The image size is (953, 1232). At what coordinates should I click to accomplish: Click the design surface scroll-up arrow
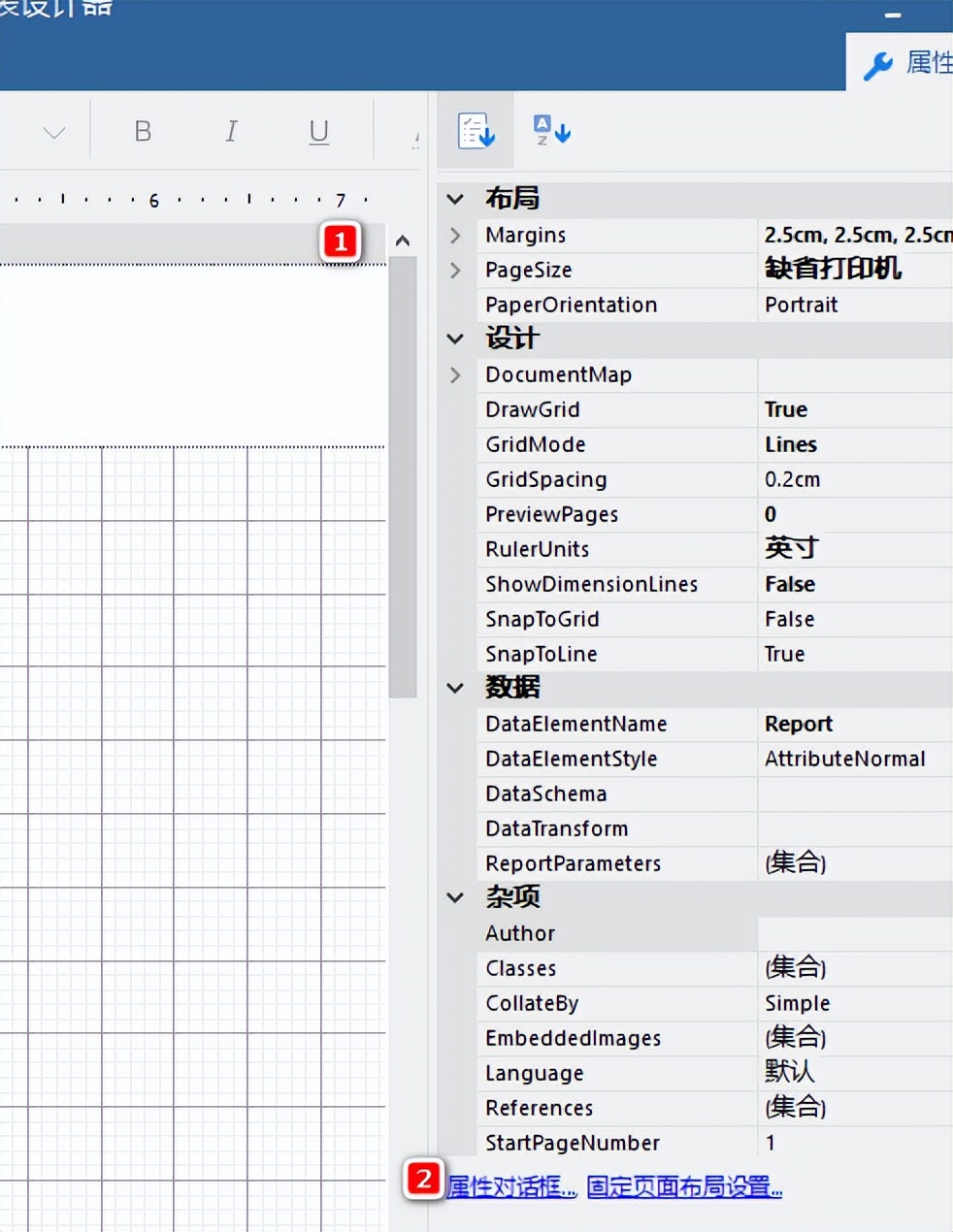(403, 241)
